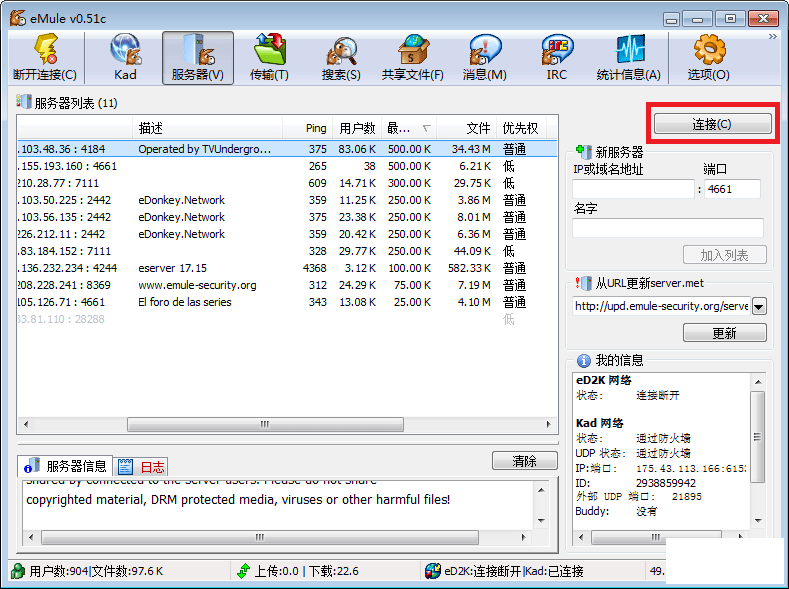This screenshot has width=789, height=589.
Task: Select server row .155.193.160 : 4661
Action: 287,166
